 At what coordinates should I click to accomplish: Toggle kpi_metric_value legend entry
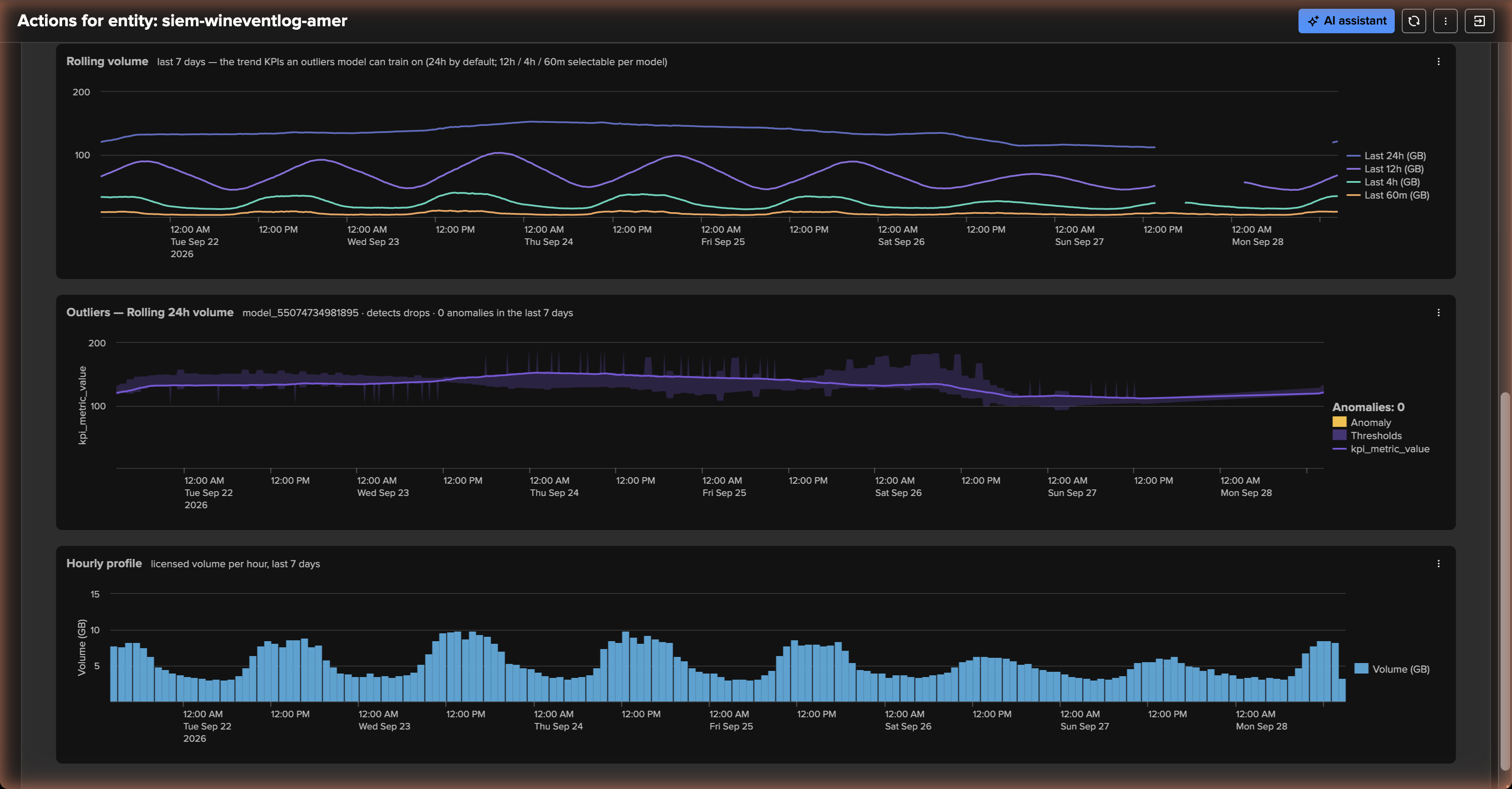(x=1381, y=449)
